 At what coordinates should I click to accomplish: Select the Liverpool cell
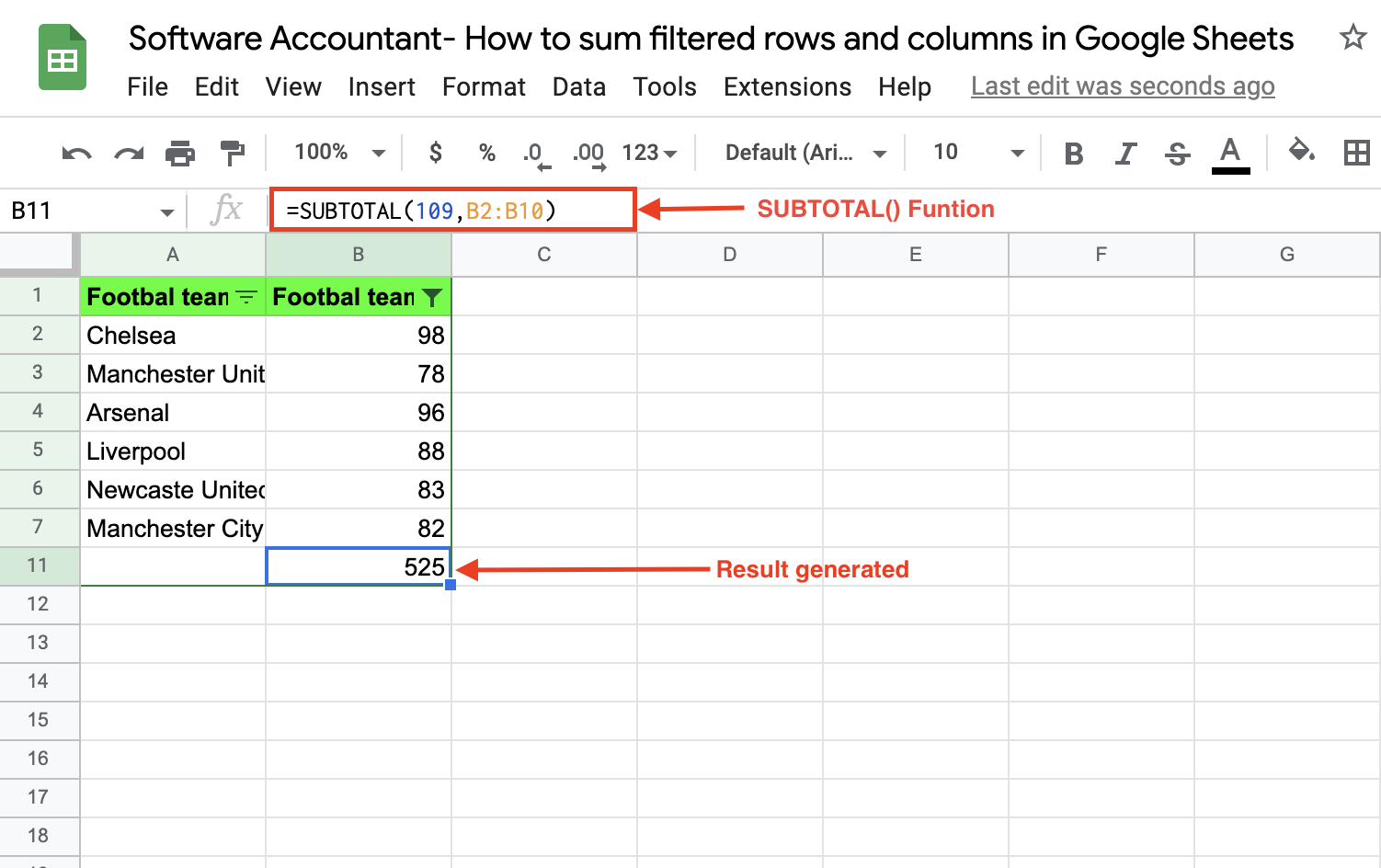173,451
